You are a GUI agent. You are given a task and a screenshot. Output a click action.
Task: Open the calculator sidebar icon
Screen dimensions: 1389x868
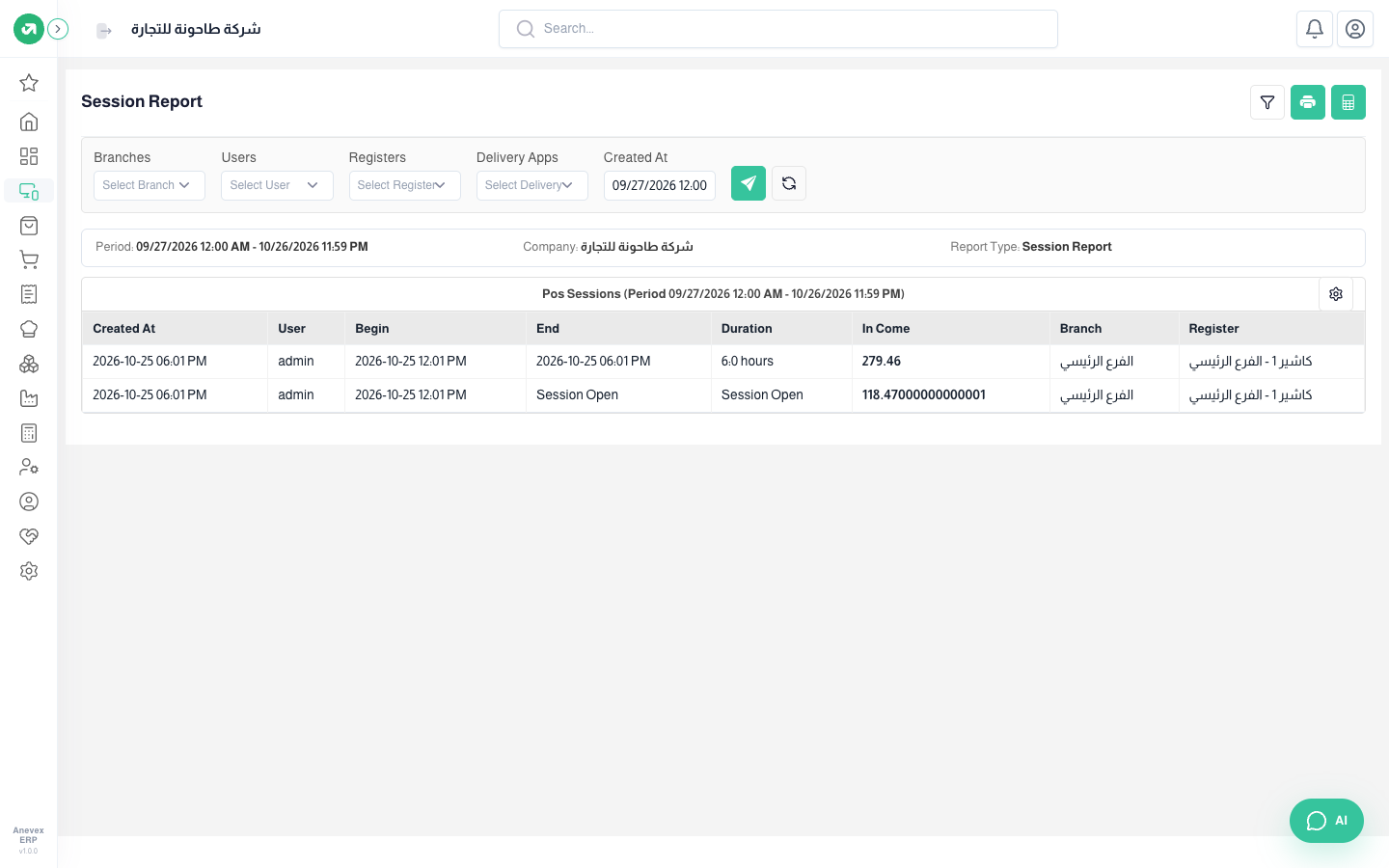pyautogui.click(x=29, y=433)
